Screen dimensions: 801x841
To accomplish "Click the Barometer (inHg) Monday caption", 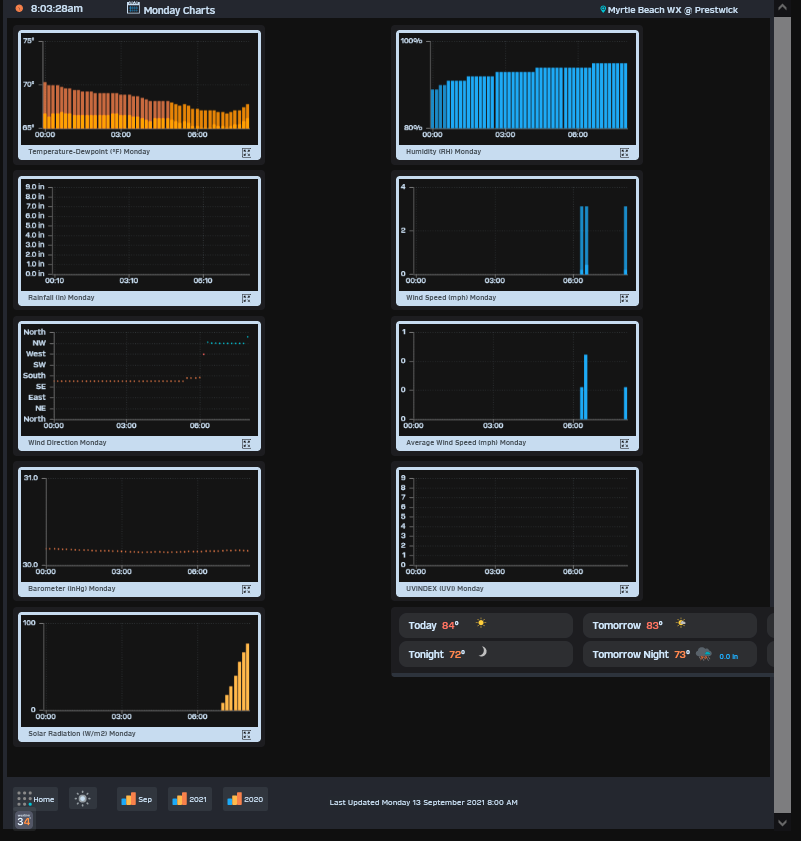I will [72, 588].
